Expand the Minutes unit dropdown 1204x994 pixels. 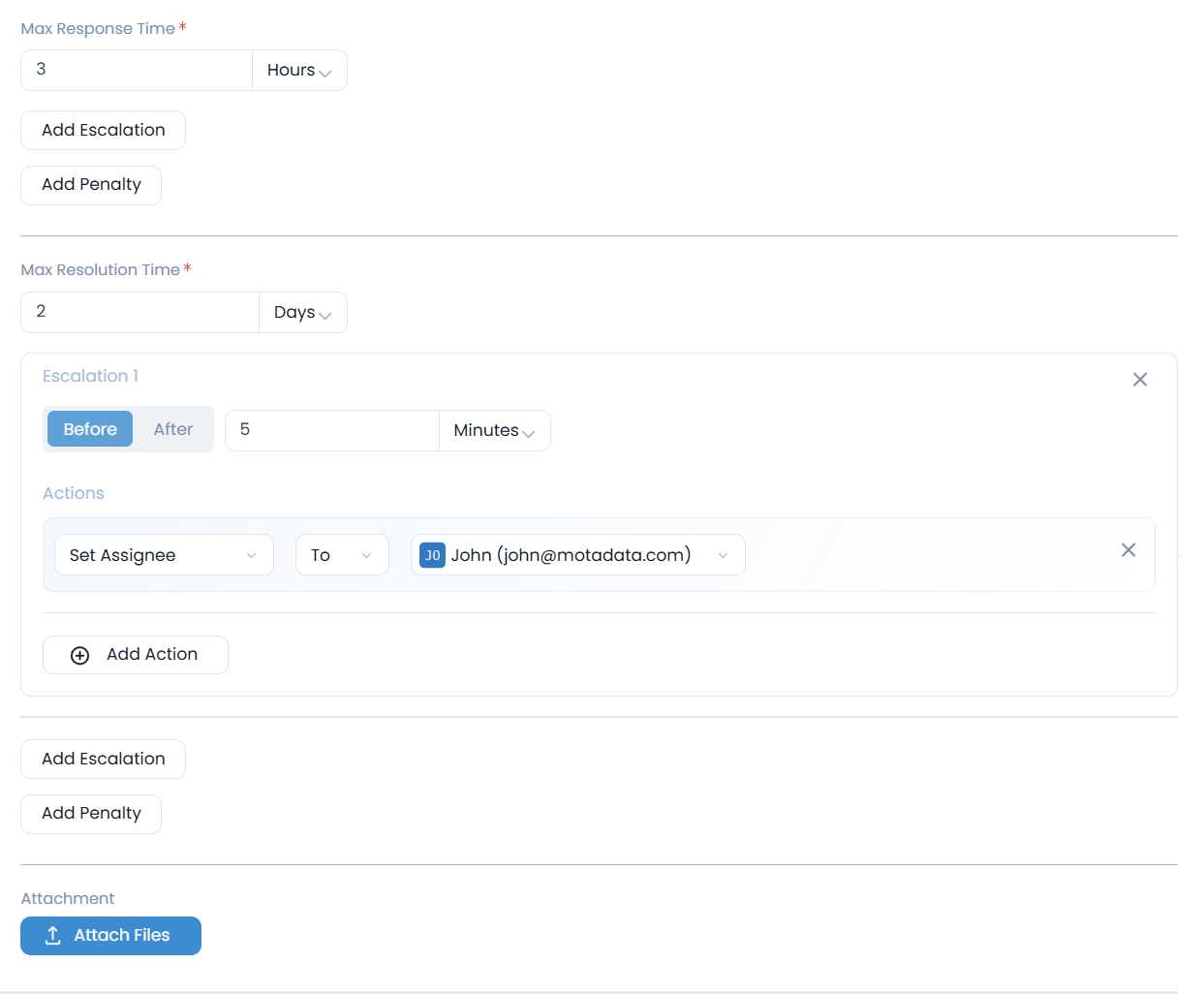[494, 431]
